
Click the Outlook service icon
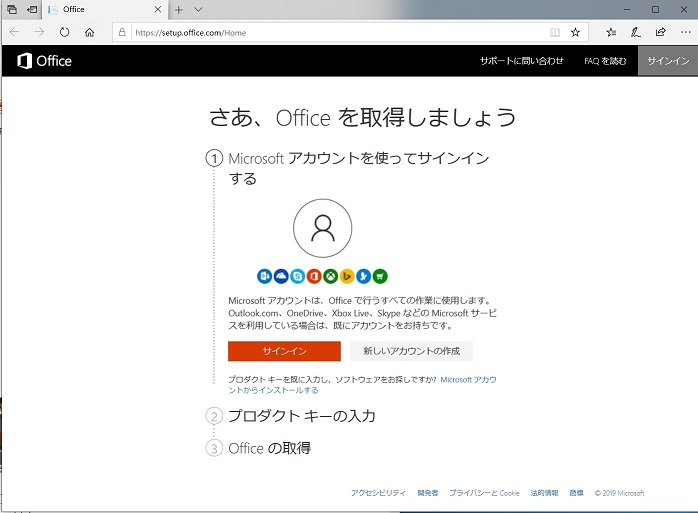click(264, 276)
